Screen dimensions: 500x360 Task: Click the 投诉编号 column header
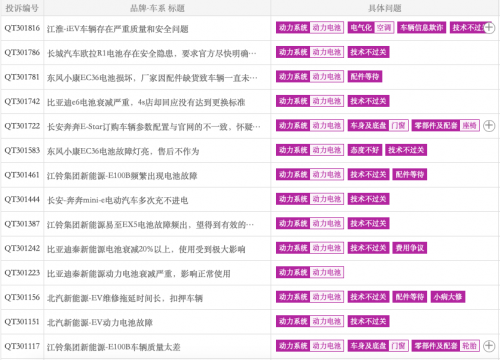(x=22, y=8)
